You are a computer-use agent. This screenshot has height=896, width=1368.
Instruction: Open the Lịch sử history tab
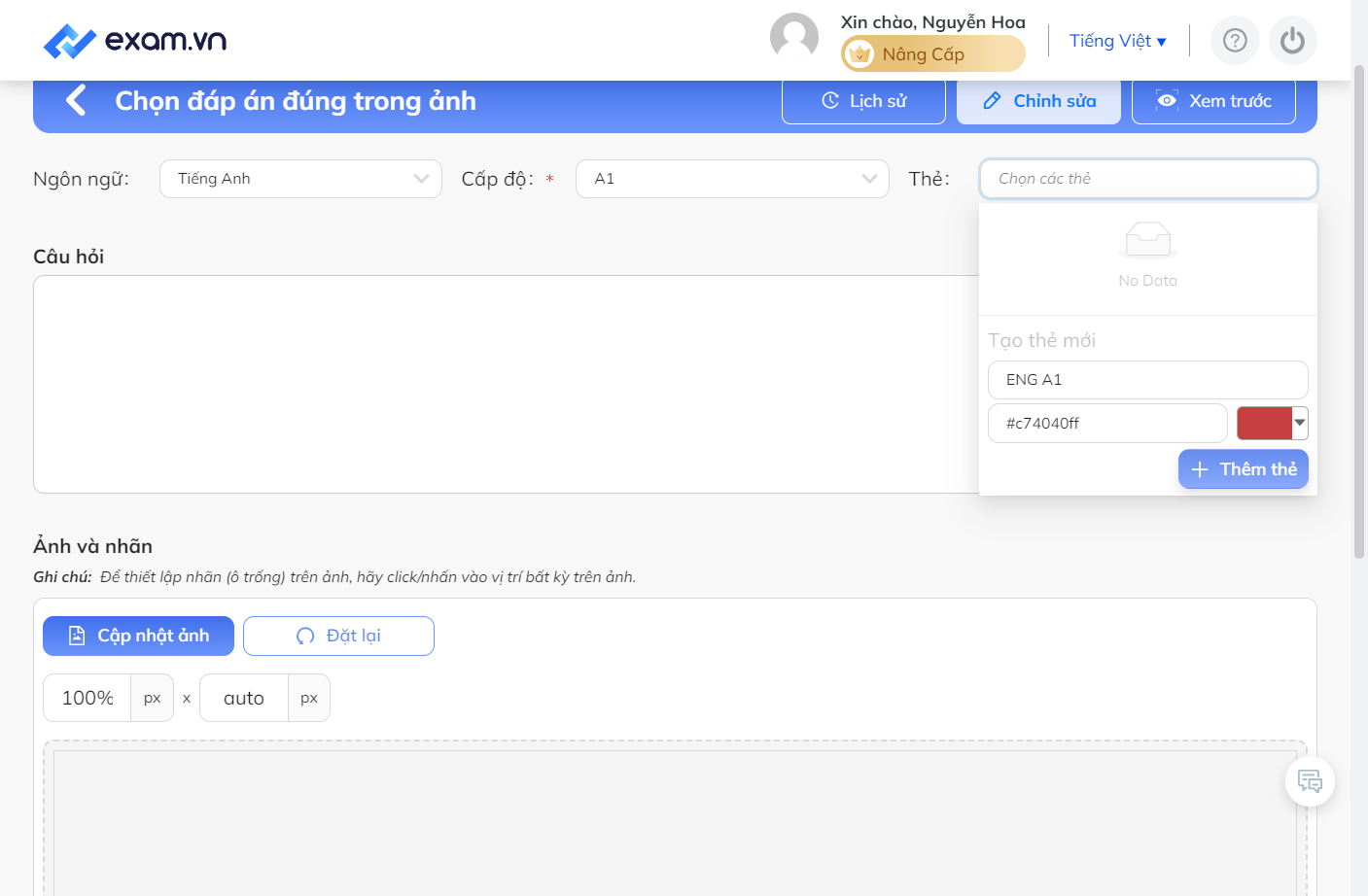[x=863, y=101]
